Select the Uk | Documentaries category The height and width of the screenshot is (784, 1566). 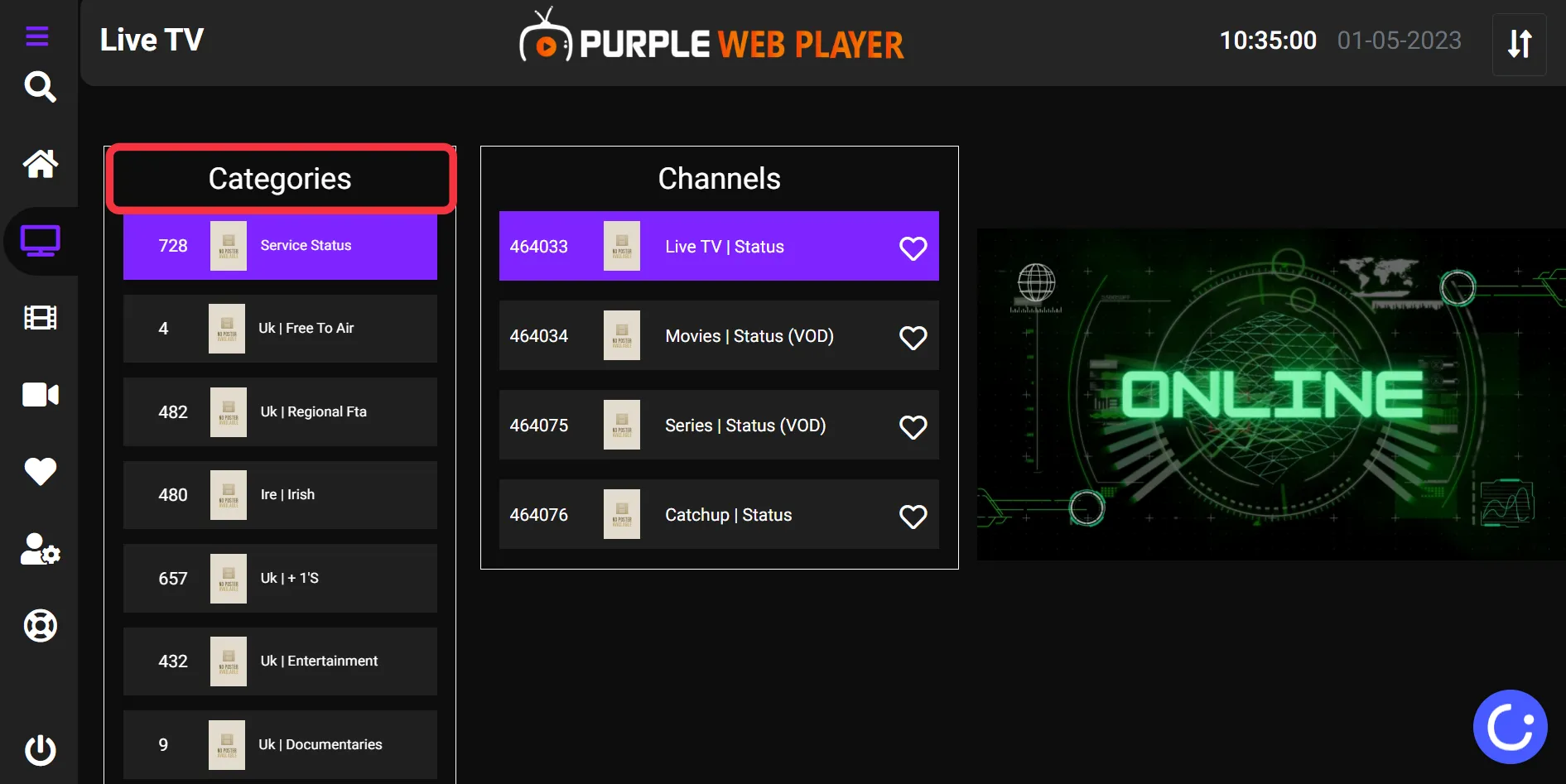pos(280,744)
